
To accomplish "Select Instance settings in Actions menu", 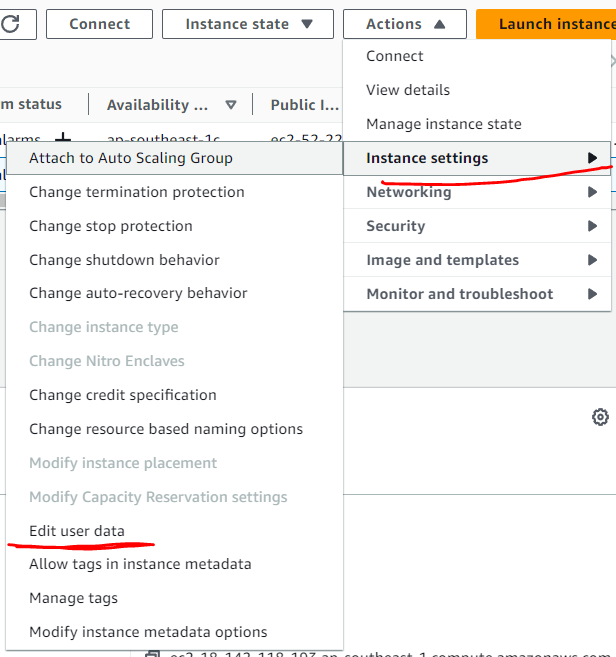I will click(x=477, y=158).
